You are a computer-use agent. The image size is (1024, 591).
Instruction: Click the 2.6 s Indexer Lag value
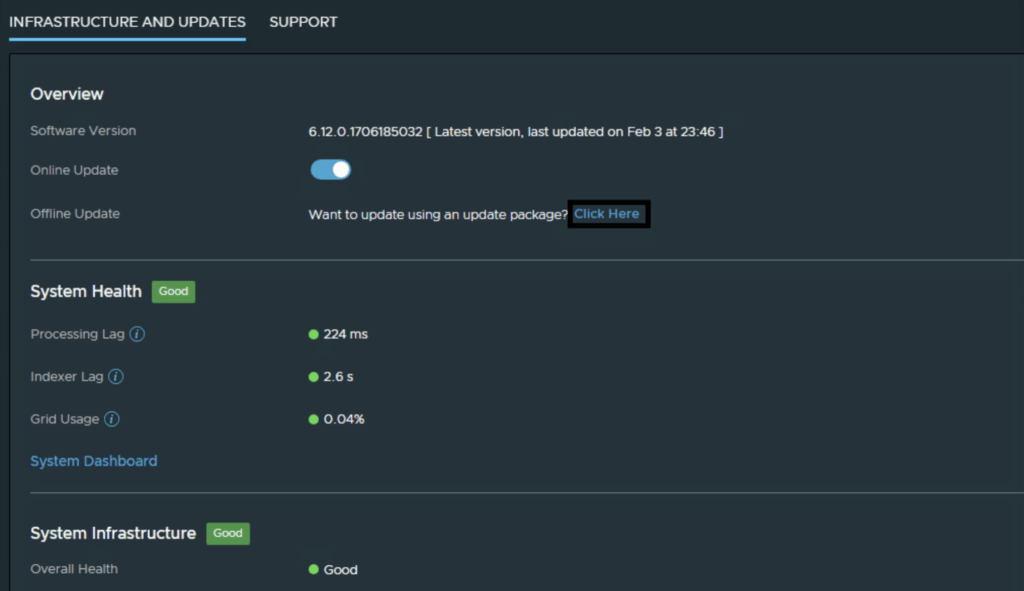click(x=338, y=377)
